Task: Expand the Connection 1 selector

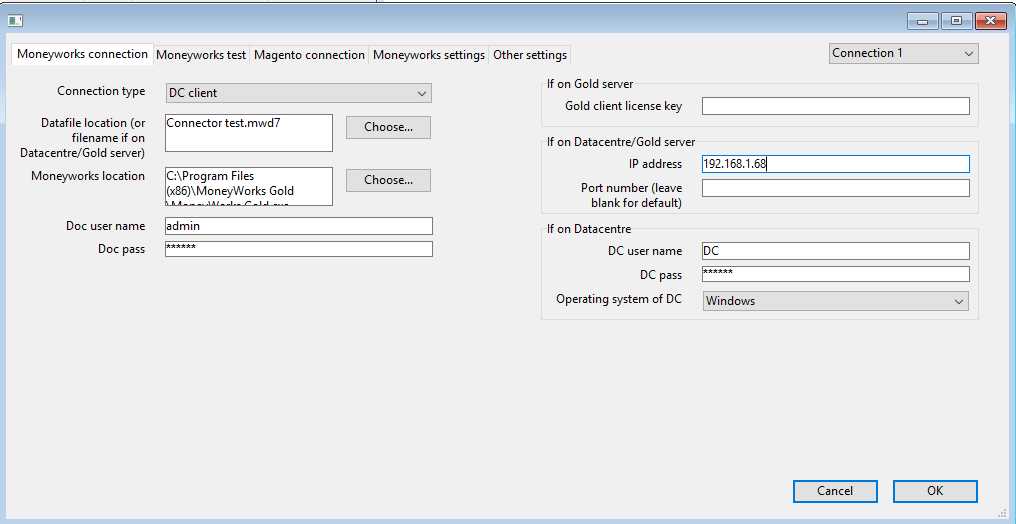Action: 904,54
